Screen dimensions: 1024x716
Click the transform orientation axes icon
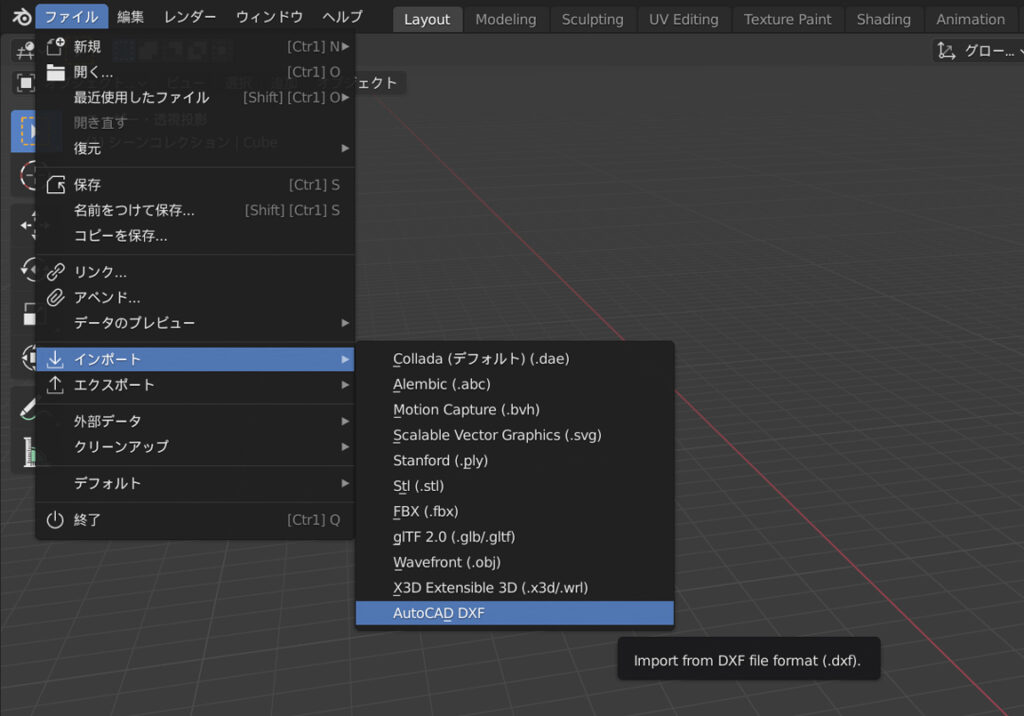click(946, 51)
